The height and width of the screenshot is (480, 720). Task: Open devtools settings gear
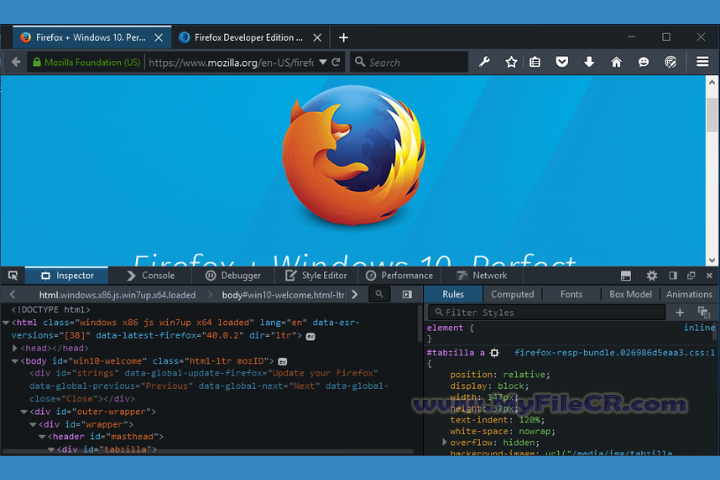coord(652,276)
